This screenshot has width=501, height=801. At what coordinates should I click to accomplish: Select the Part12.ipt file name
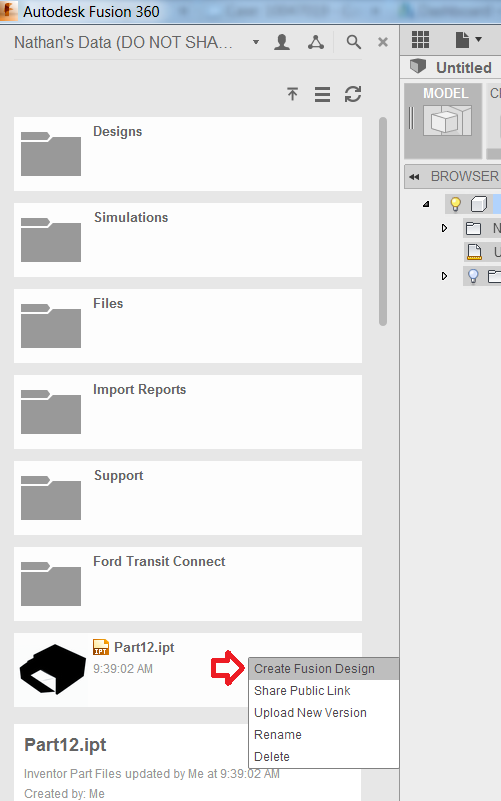coord(144,647)
